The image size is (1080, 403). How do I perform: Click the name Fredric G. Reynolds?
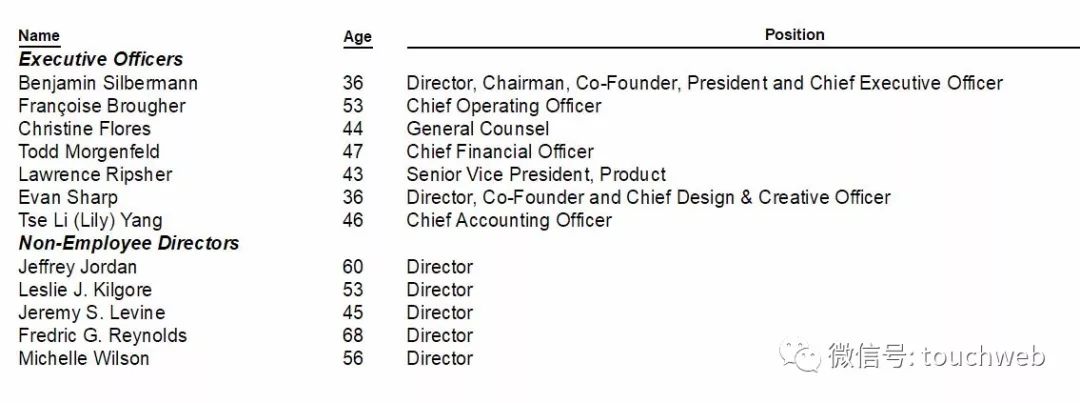pos(103,335)
